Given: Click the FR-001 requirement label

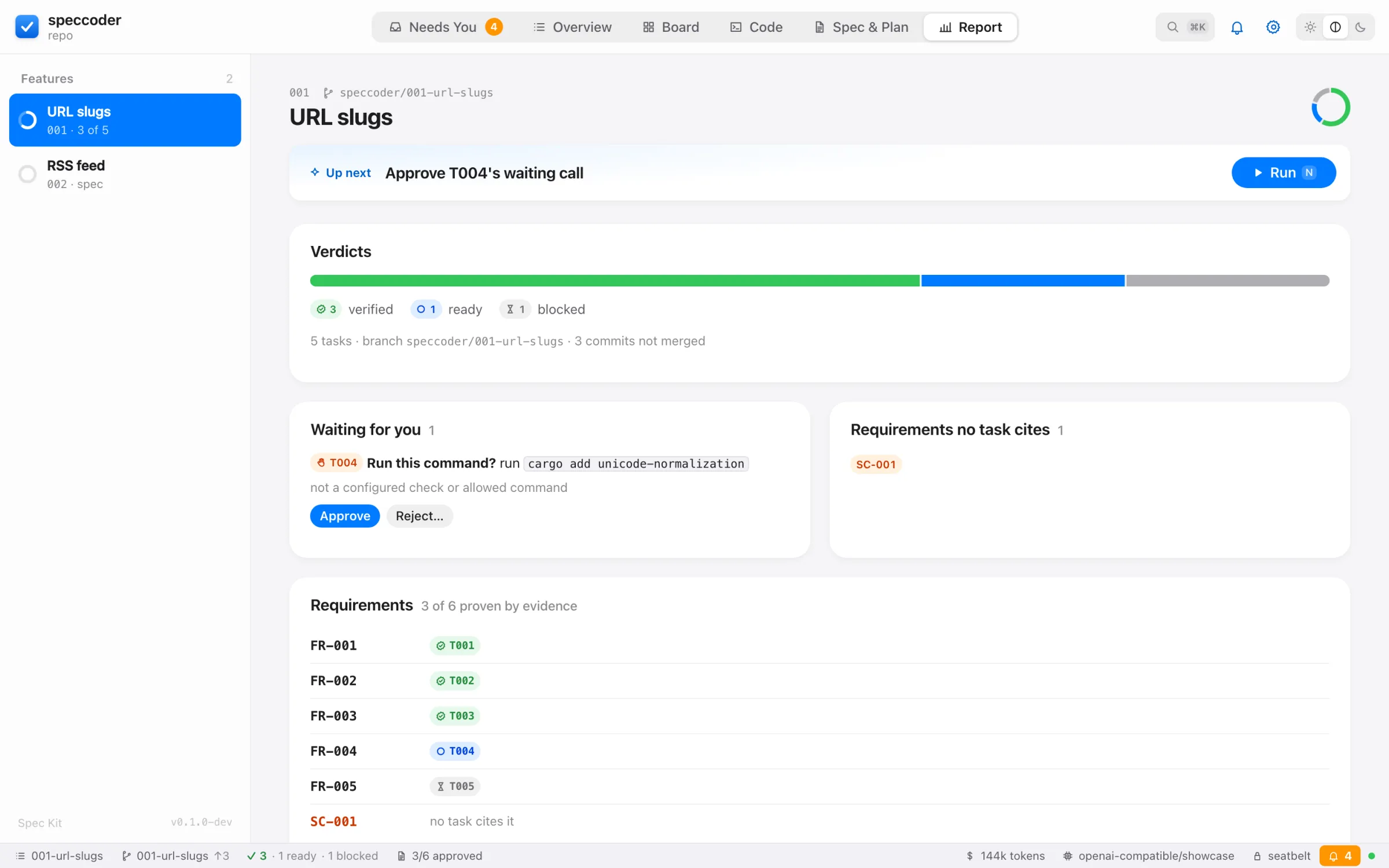Looking at the screenshot, I should tap(333, 645).
